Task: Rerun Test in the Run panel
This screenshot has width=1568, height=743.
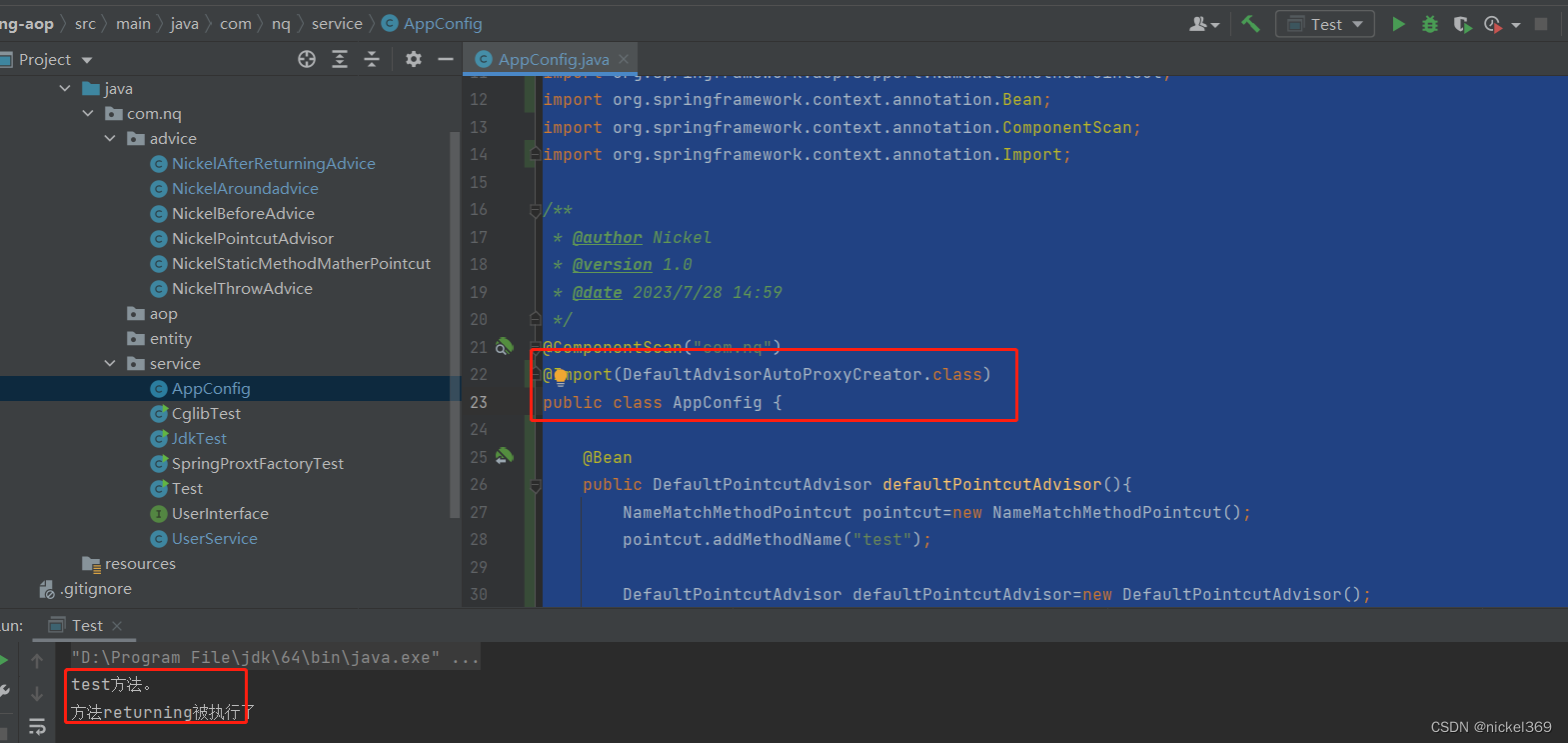Action: (x=4, y=660)
